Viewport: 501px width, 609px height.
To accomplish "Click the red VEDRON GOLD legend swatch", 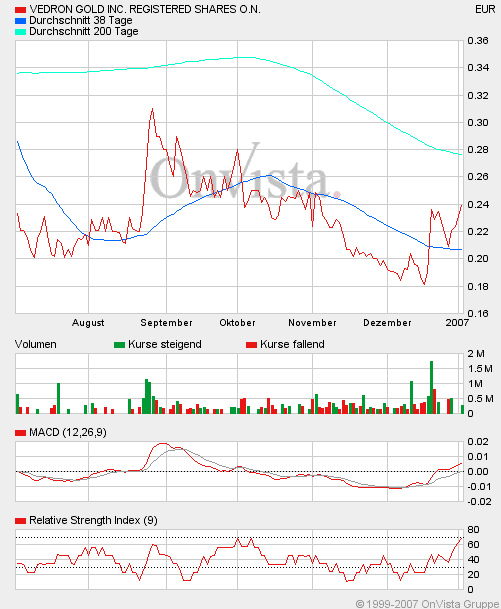I will (21, 10).
